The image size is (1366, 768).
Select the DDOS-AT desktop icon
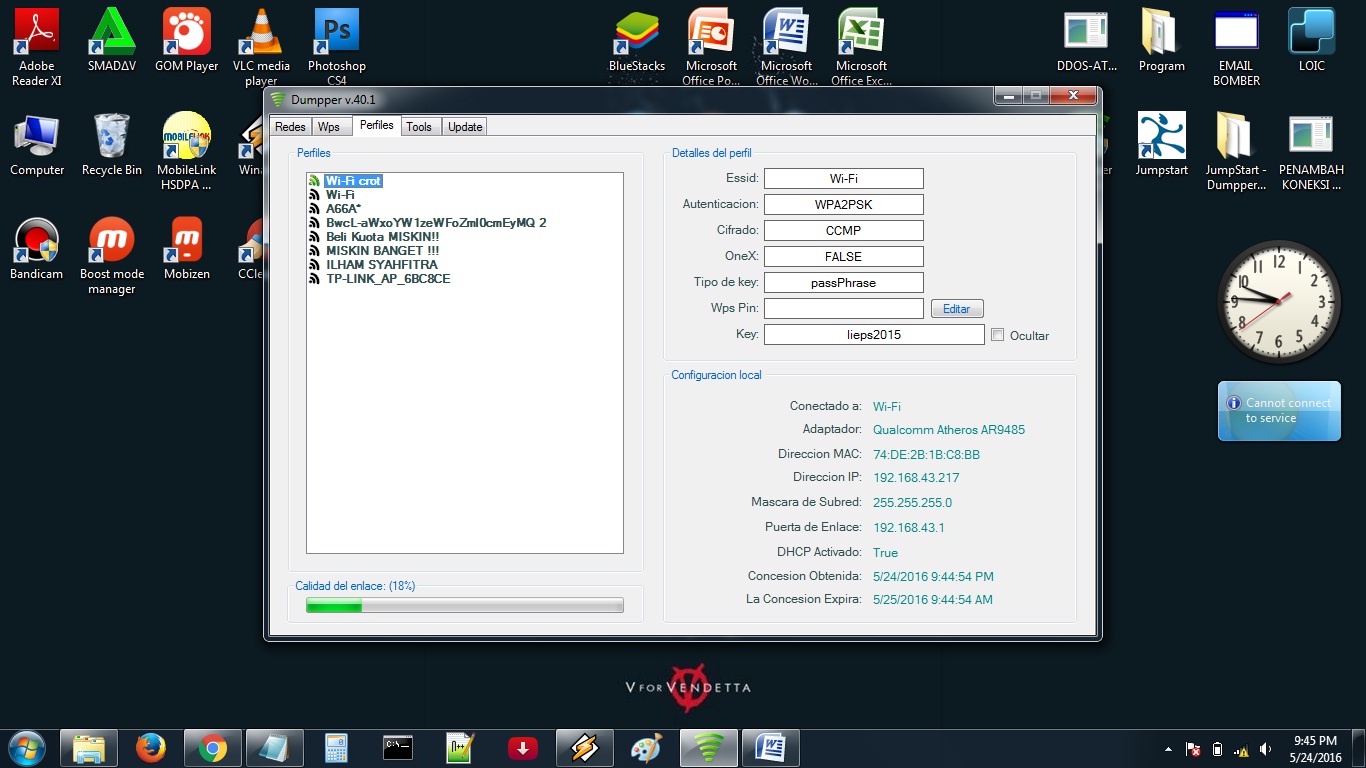point(1087,40)
